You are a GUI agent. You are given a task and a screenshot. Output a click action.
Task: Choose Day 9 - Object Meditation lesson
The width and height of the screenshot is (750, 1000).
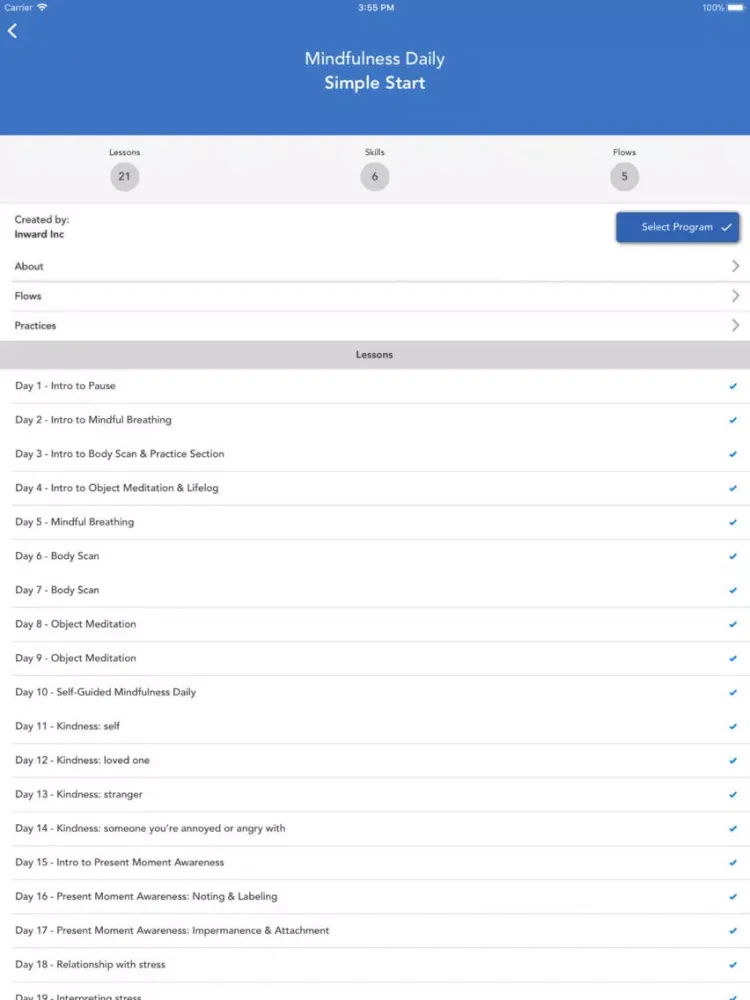pos(76,658)
